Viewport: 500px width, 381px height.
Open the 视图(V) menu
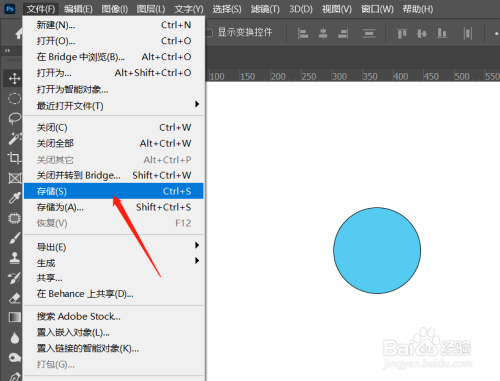[337, 9]
